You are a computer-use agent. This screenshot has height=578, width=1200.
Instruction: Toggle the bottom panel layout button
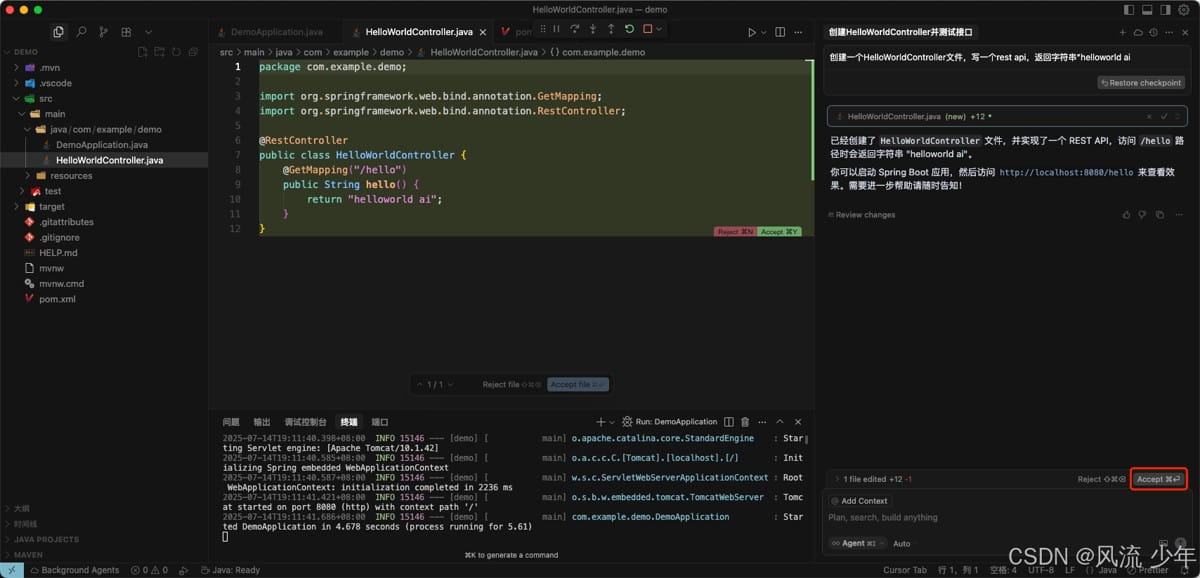coord(1146,9)
